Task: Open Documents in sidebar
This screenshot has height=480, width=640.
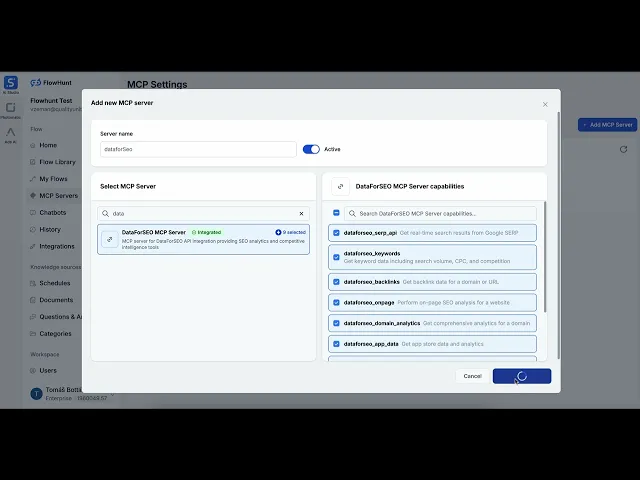Action: [56, 300]
